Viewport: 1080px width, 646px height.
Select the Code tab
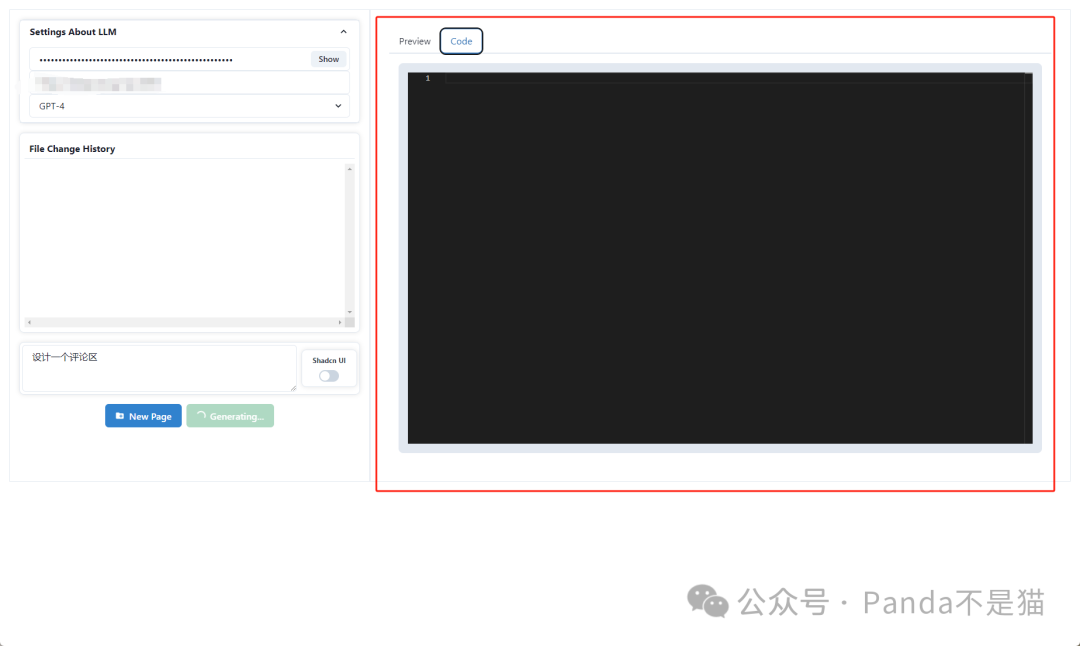point(461,41)
